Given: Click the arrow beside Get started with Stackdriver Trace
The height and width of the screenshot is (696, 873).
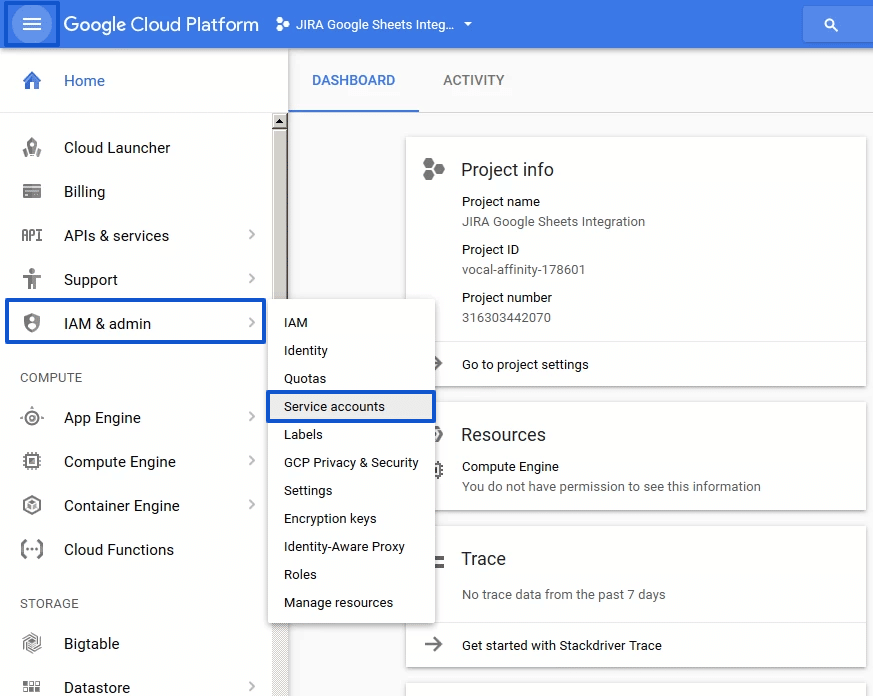Looking at the screenshot, I should click(x=434, y=644).
